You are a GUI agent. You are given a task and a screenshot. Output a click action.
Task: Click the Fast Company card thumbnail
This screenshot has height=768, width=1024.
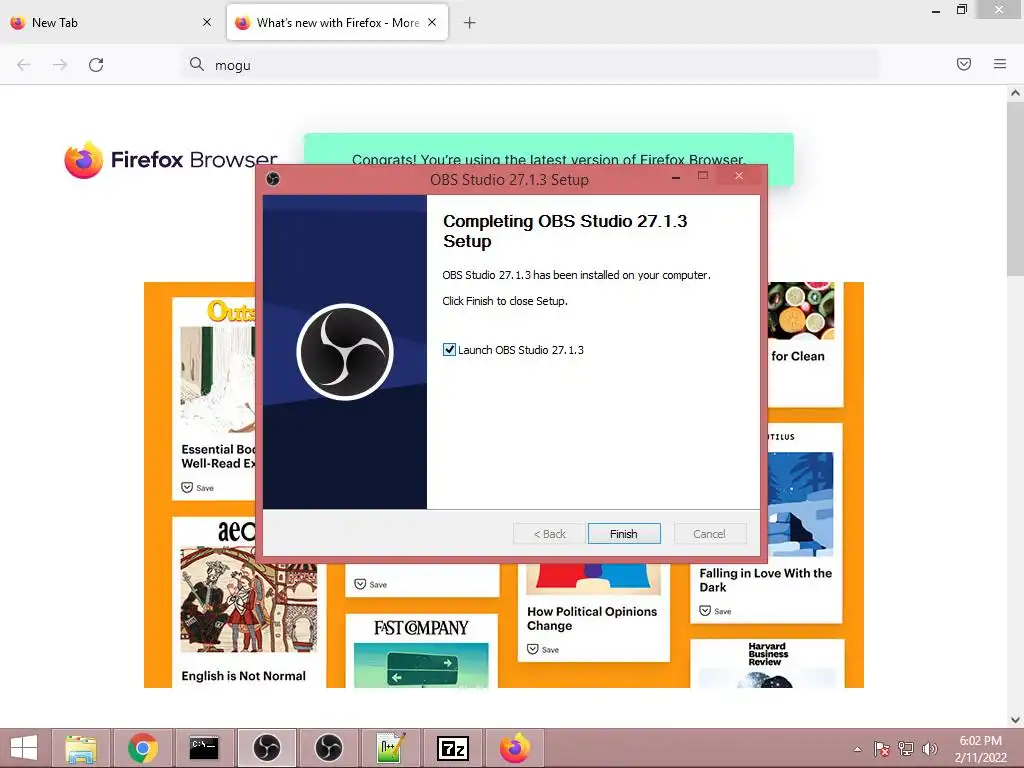421,665
